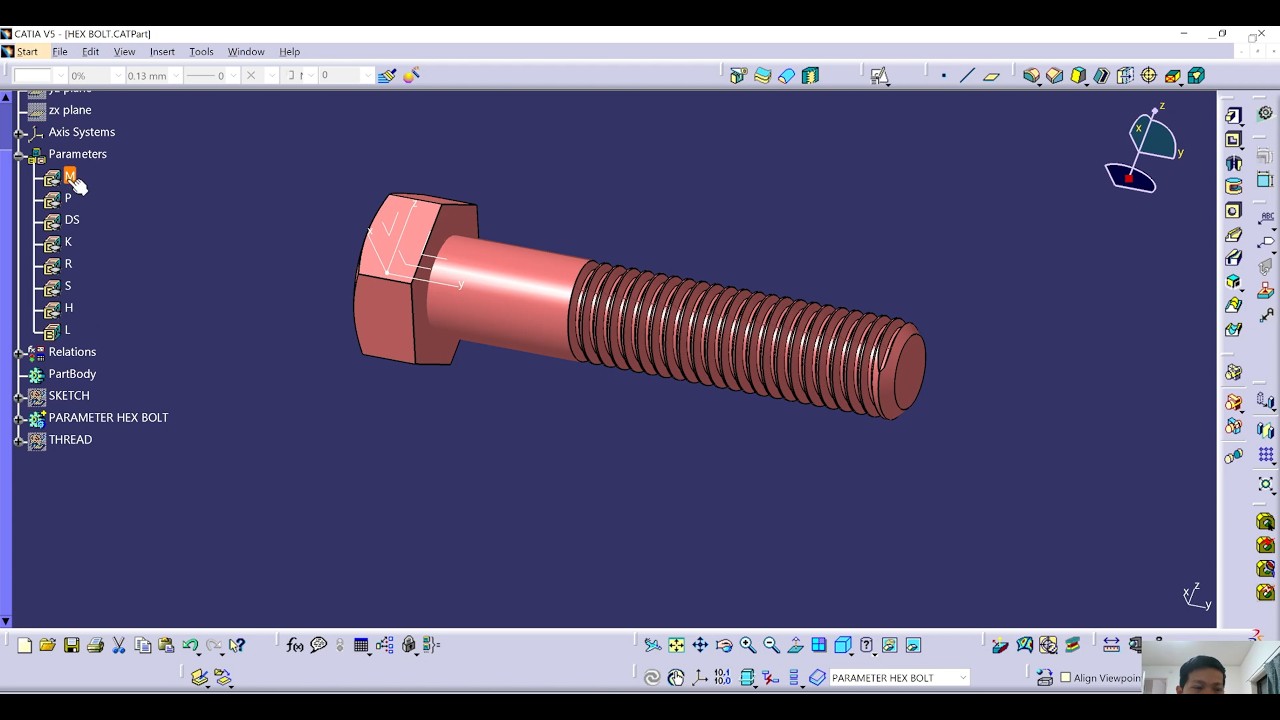The image size is (1280, 720).
Task: Open the Edit menu
Action: pos(91,52)
